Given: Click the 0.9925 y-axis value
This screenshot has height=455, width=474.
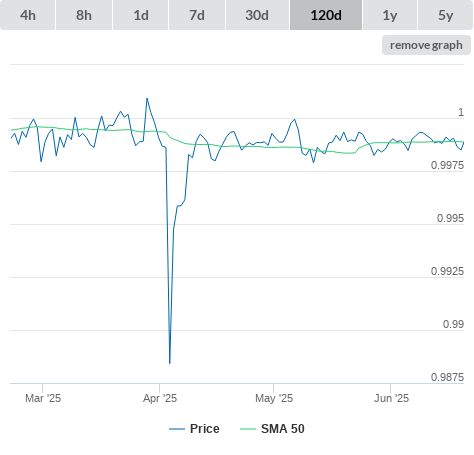Looking at the screenshot, I should [447, 271].
